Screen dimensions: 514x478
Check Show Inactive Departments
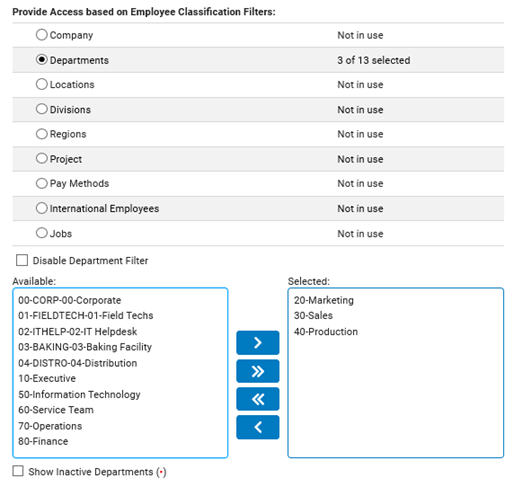[18, 471]
